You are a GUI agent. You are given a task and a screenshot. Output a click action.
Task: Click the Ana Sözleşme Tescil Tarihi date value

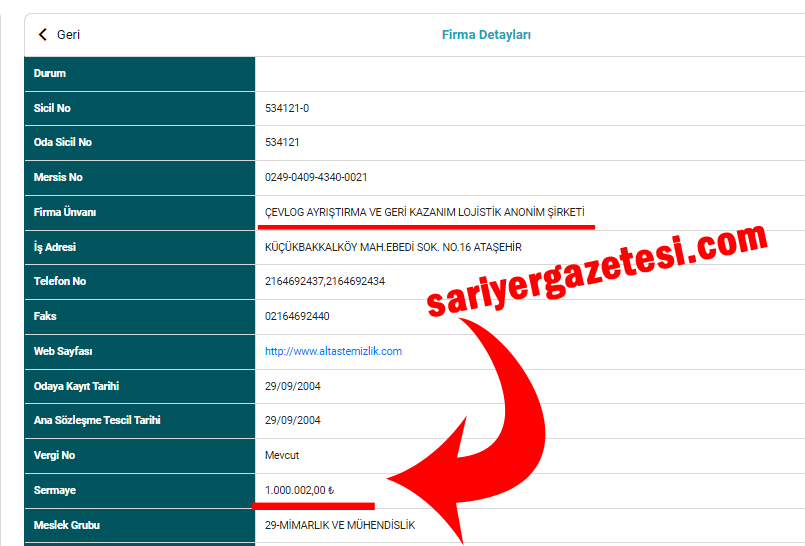pyautogui.click(x=293, y=420)
